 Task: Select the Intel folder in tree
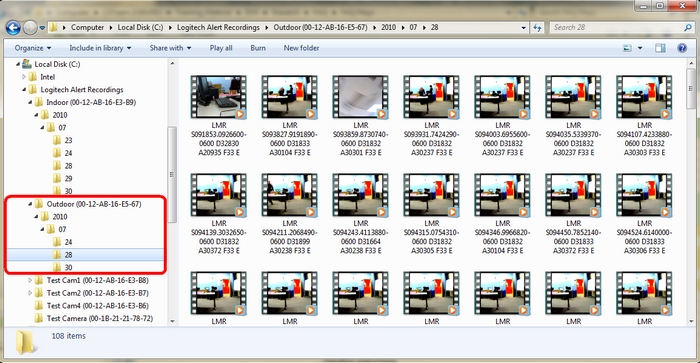pos(47,77)
